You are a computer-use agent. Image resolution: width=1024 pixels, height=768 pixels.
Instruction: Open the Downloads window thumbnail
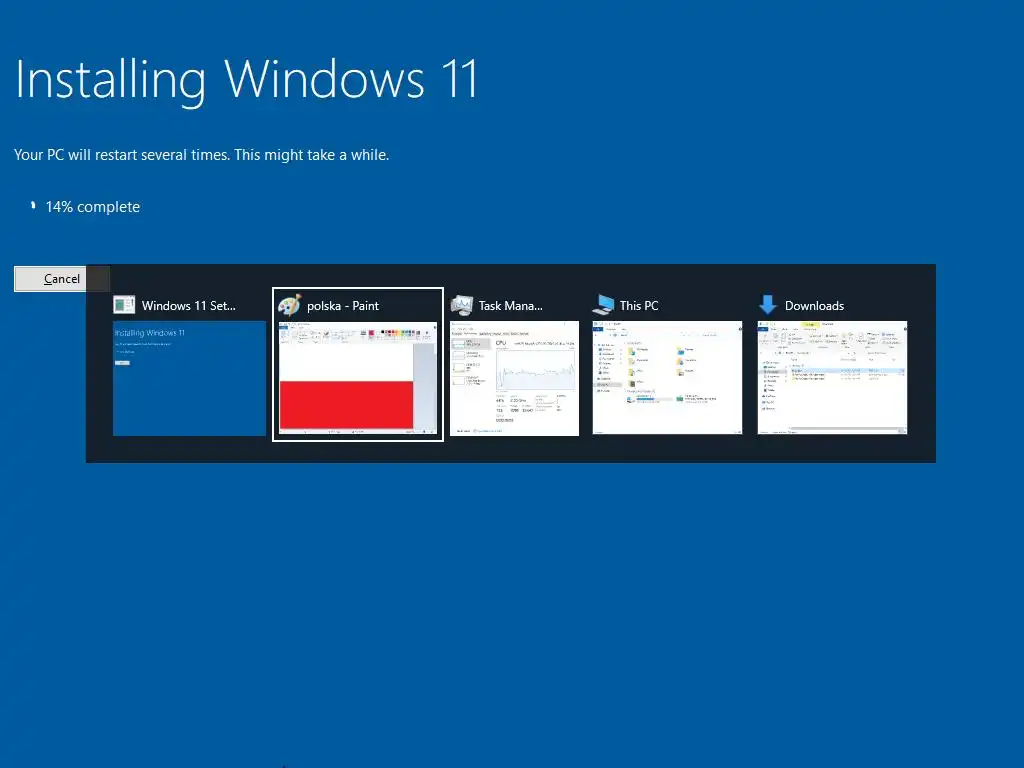[x=833, y=377]
